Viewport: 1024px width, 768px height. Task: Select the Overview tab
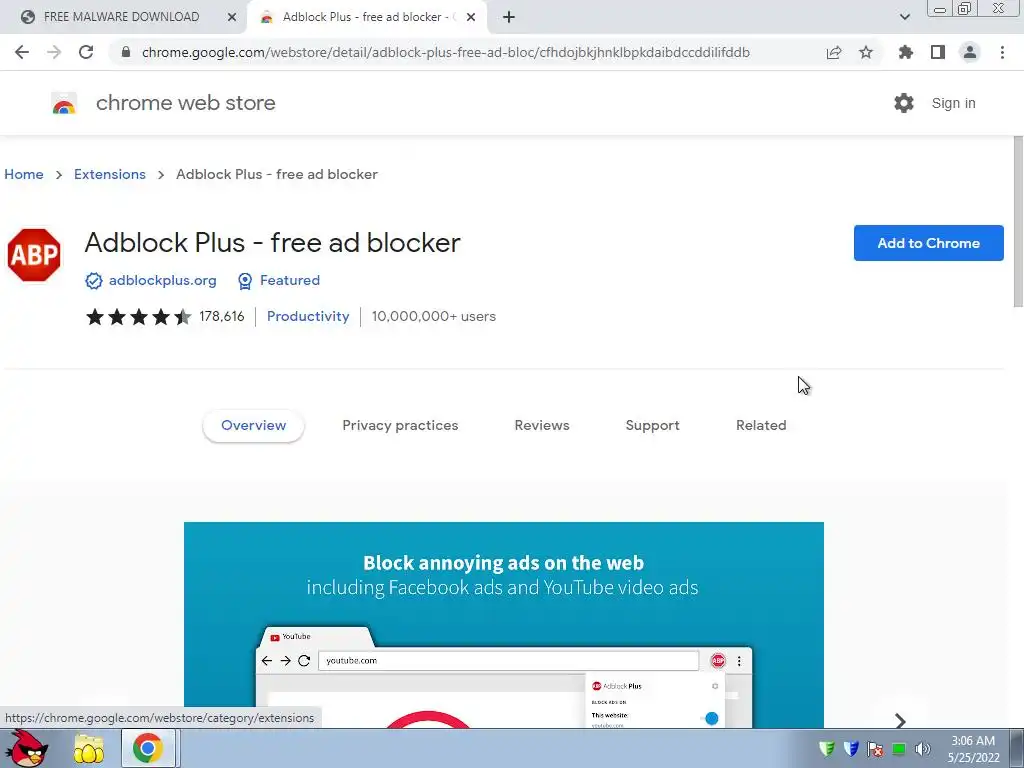click(x=253, y=426)
